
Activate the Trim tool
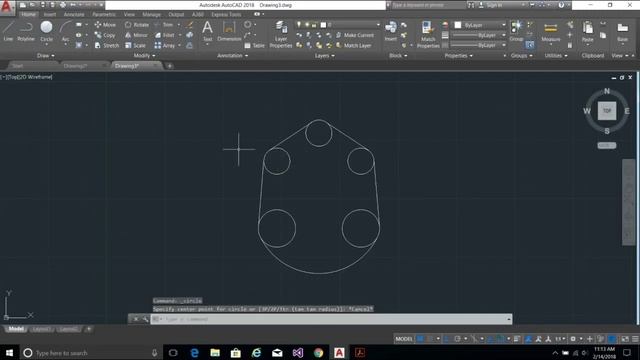[164, 24]
